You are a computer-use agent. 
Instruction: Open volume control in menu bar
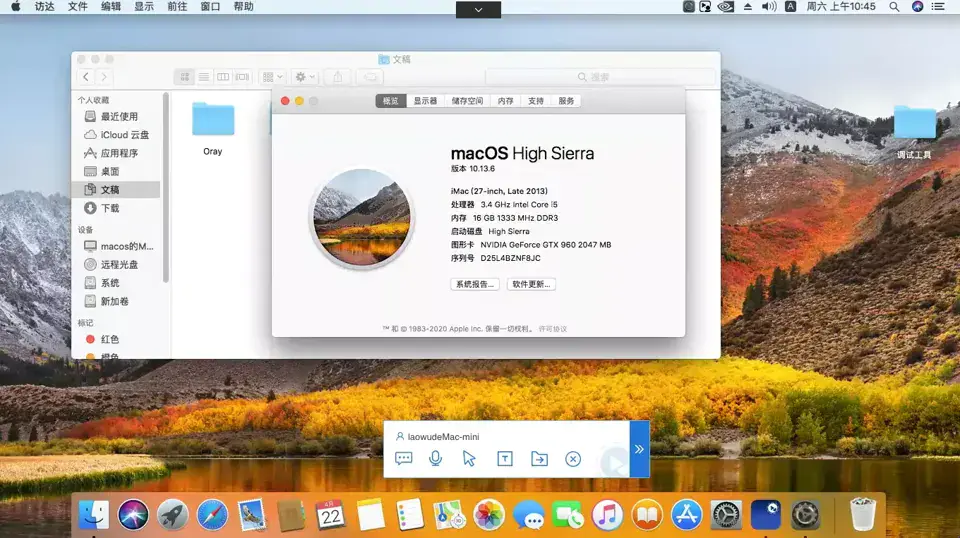tap(768, 7)
